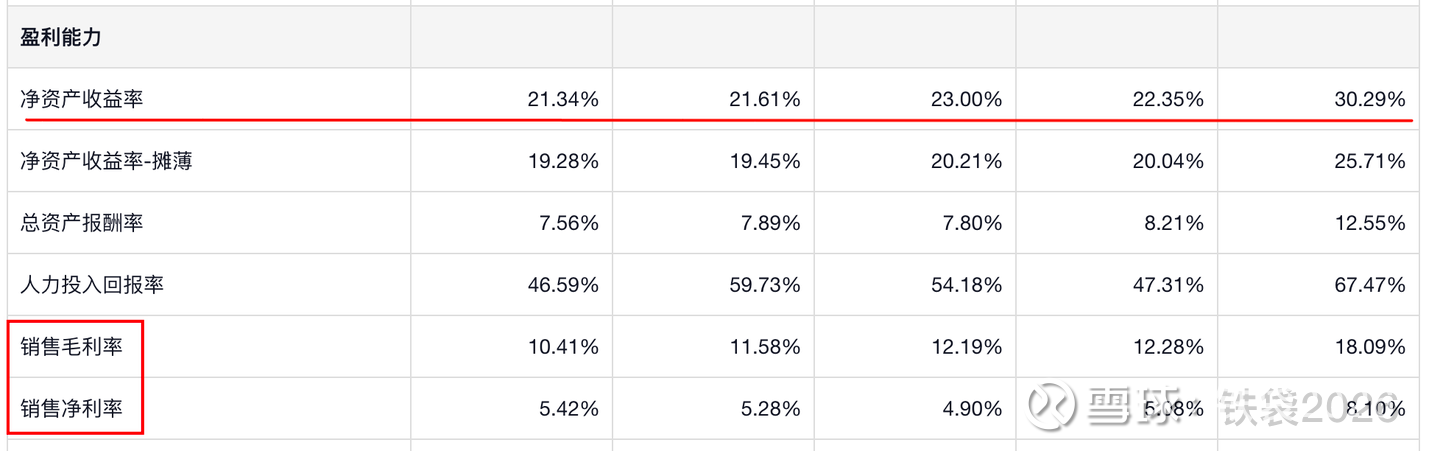Click the 总资产报酬率 row label
Viewport: 1440px width, 451px height.
[x=82, y=222]
